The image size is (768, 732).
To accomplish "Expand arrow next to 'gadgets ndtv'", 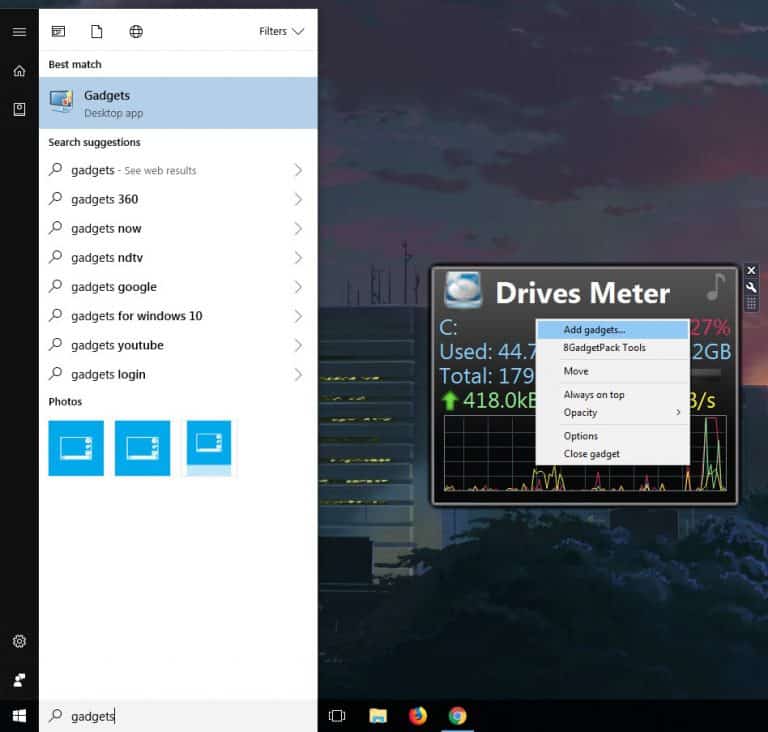I will [298, 258].
